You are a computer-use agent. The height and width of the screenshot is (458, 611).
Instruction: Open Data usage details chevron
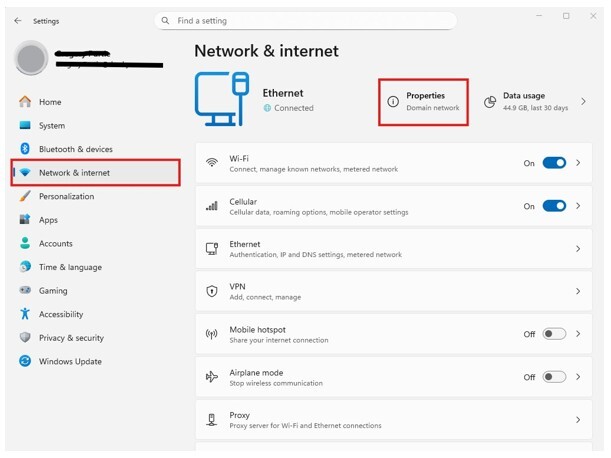[583, 102]
